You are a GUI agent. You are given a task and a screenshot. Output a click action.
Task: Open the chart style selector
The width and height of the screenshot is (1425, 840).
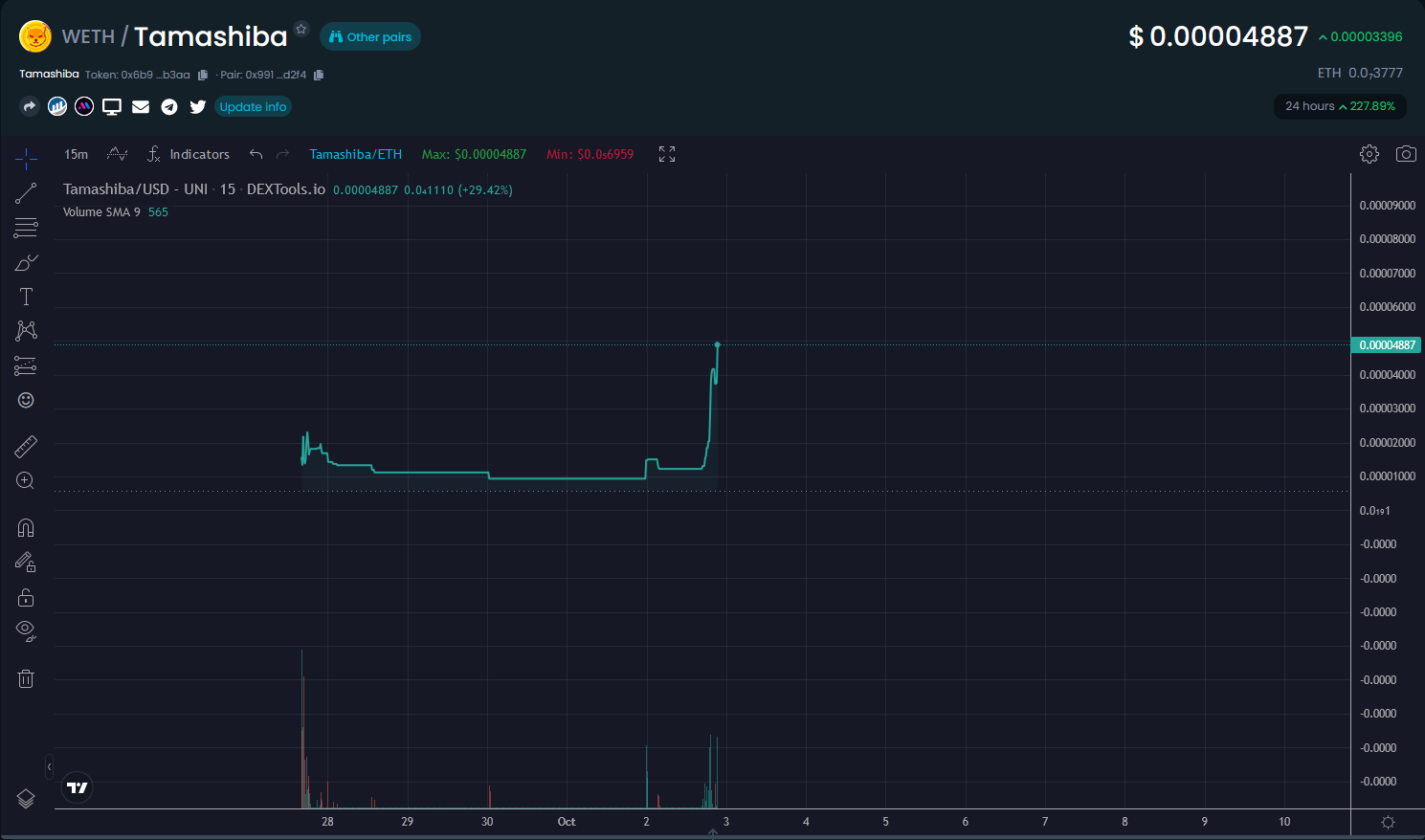(117, 153)
